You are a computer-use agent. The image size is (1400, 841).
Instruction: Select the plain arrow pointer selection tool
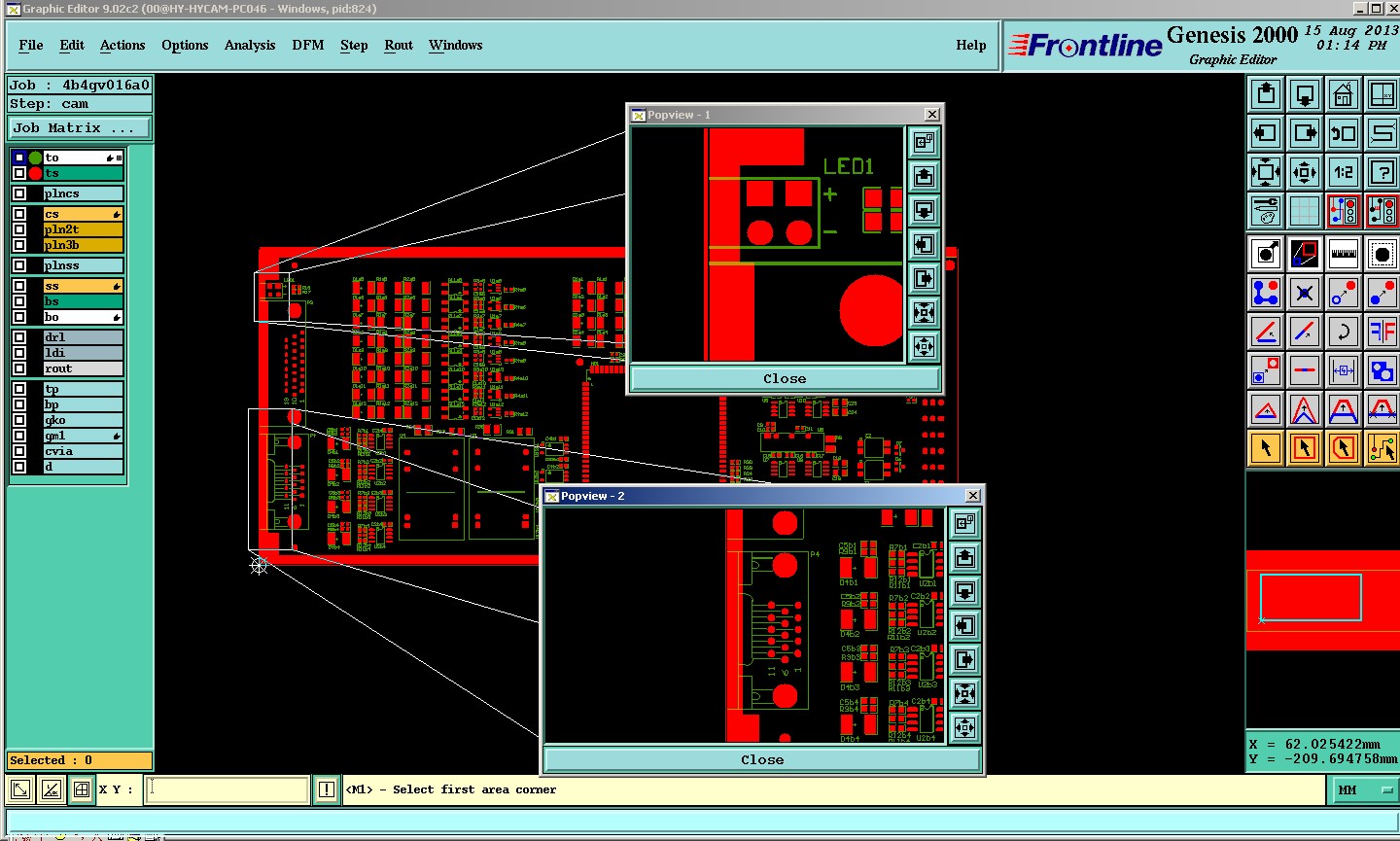tap(1266, 448)
